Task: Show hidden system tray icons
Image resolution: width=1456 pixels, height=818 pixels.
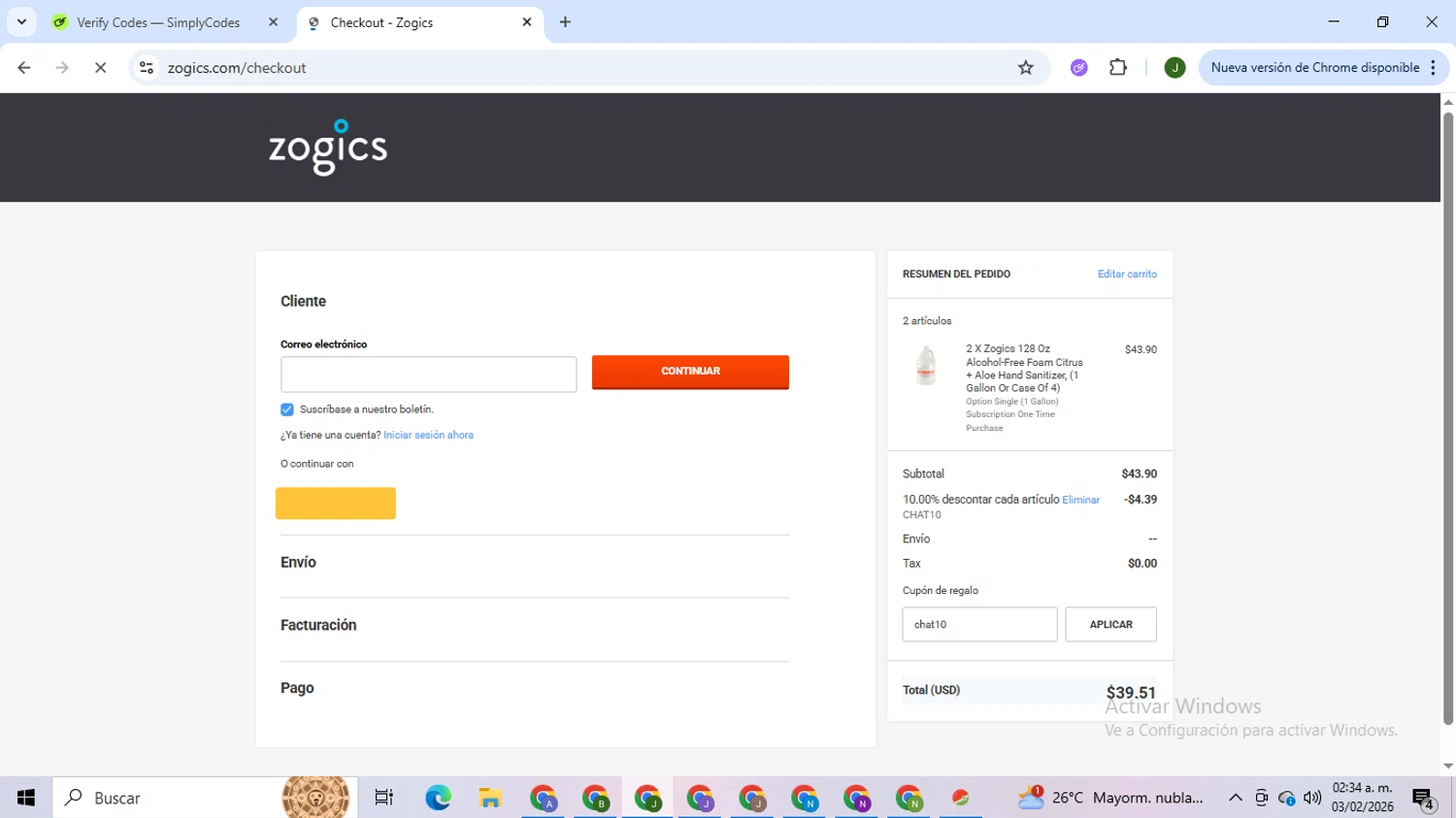Action: (x=1235, y=798)
